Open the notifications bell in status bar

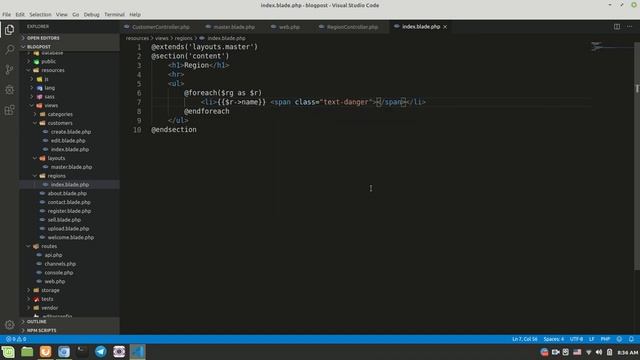[x=631, y=339]
